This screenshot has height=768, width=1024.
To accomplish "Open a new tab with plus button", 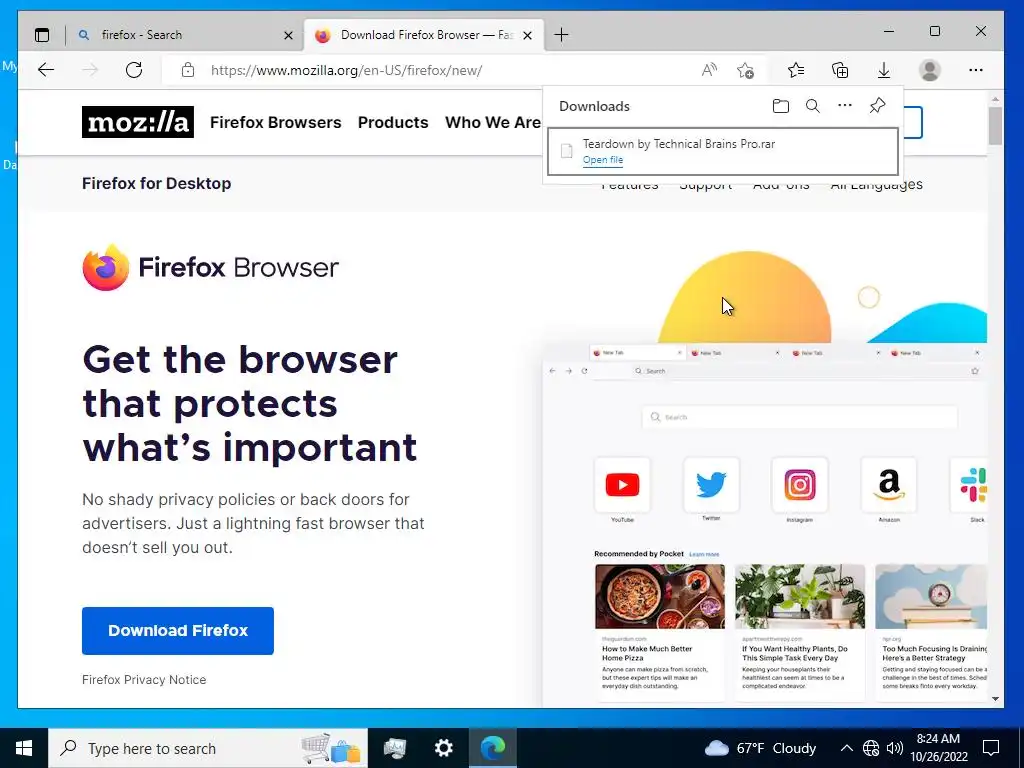I will point(561,35).
